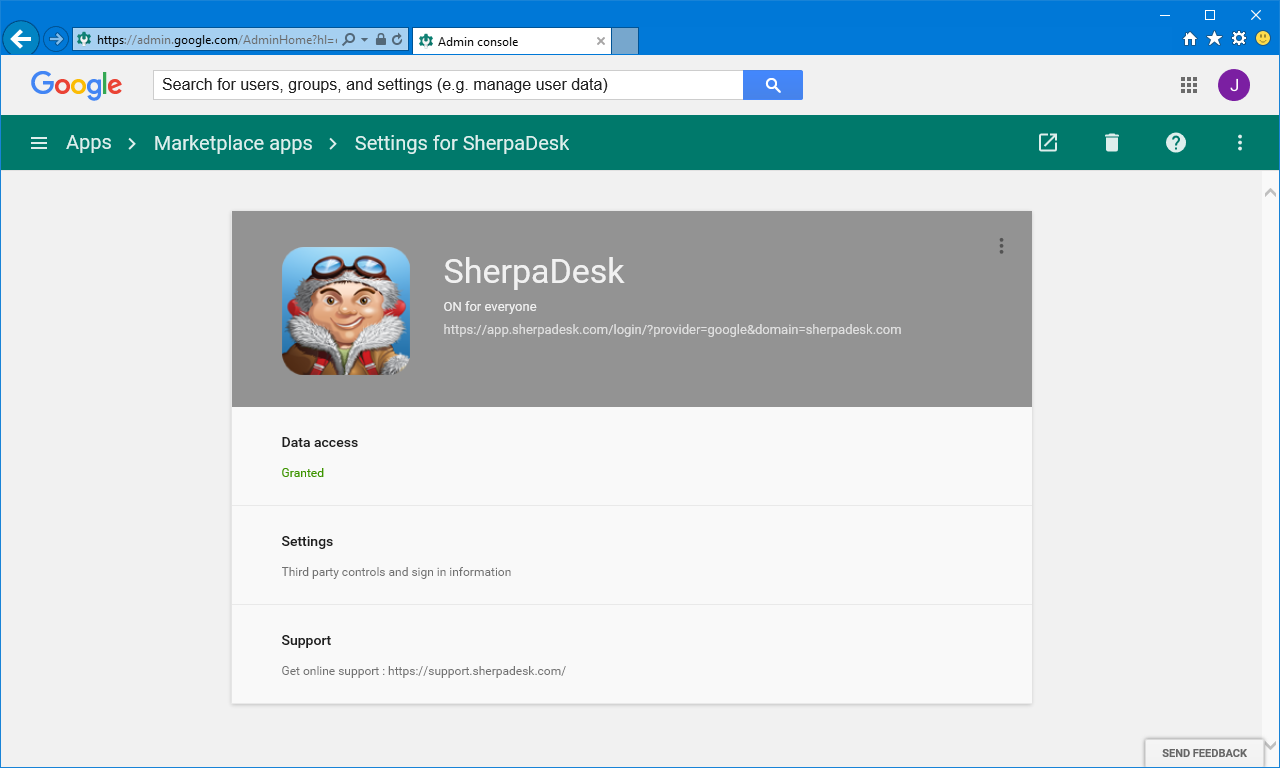Click the Google logo

click(x=76, y=85)
